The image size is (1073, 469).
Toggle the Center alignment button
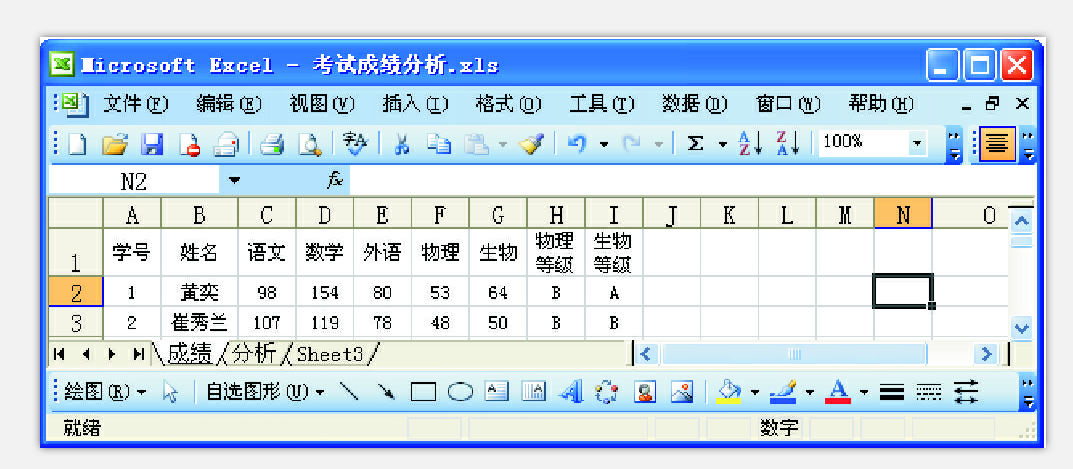point(995,144)
